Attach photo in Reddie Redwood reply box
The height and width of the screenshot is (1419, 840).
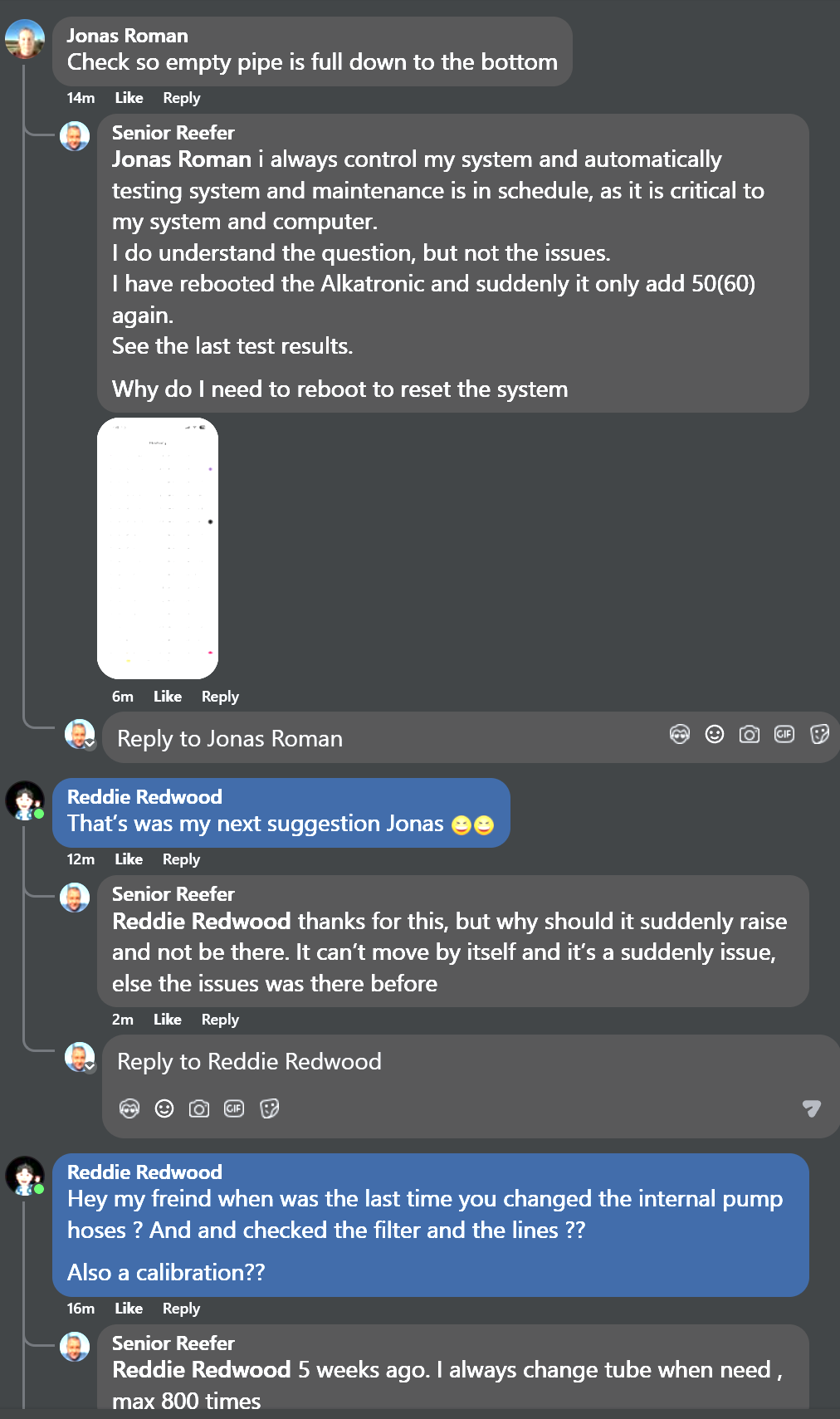click(199, 1108)
